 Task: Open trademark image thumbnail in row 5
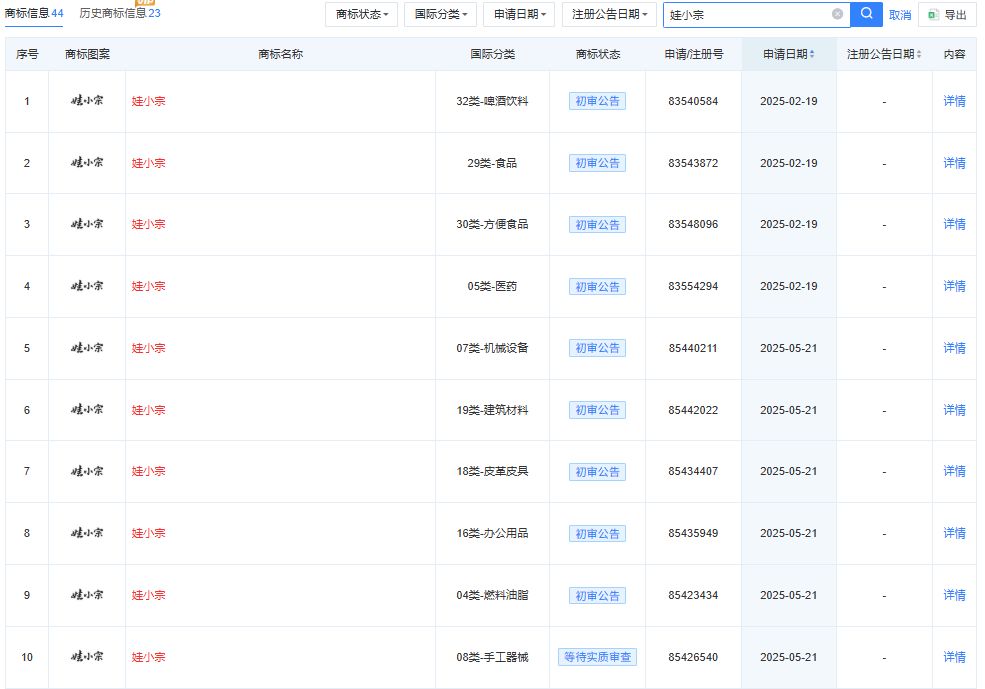87,348
